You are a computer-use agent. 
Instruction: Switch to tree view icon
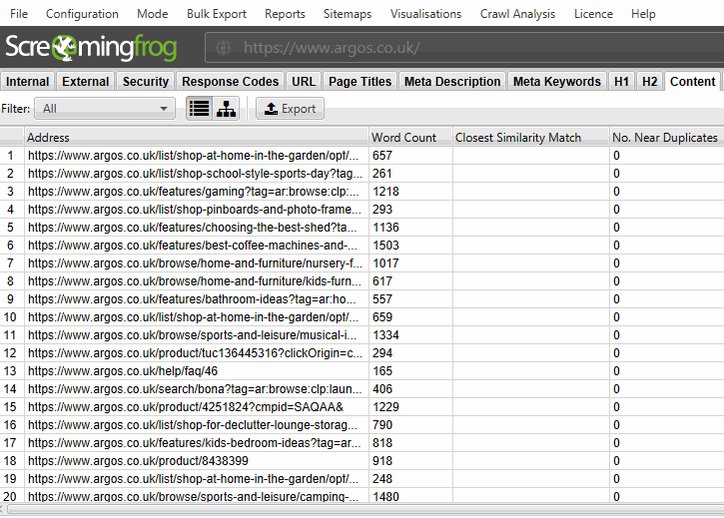click(226, 109)
